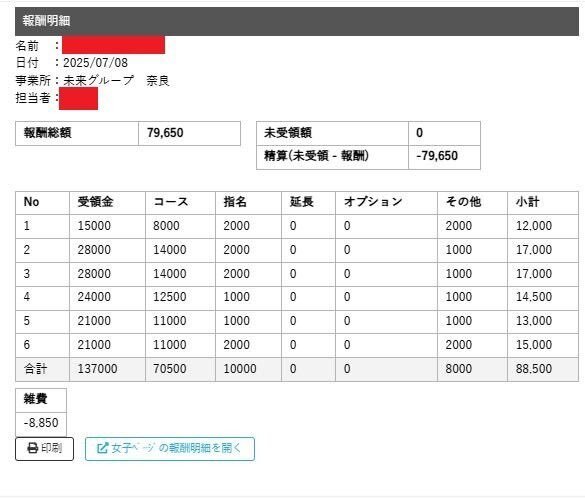Screen dimensions: 585x498
Task: Click the 報酬明細 header bar
Action: (x=297, y=21)
